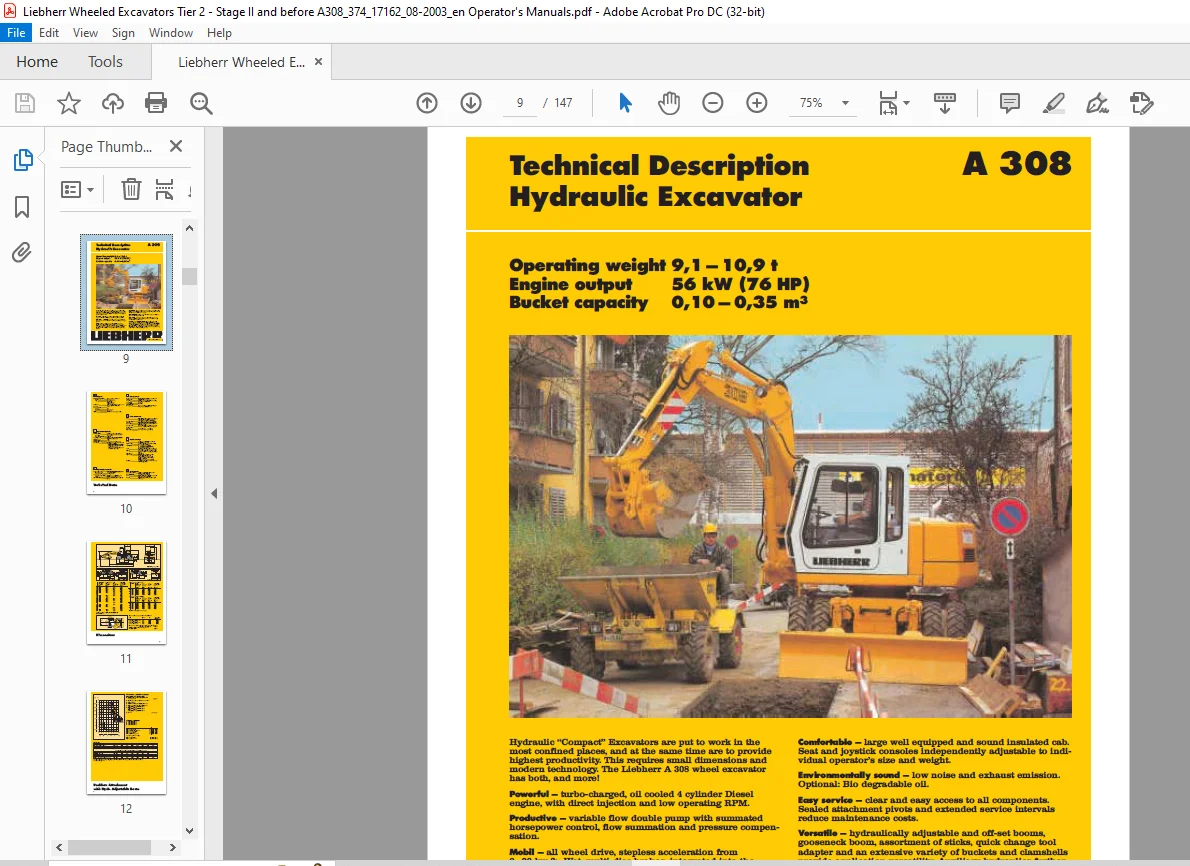Select page 10 thumbnail

click(127, 442)
